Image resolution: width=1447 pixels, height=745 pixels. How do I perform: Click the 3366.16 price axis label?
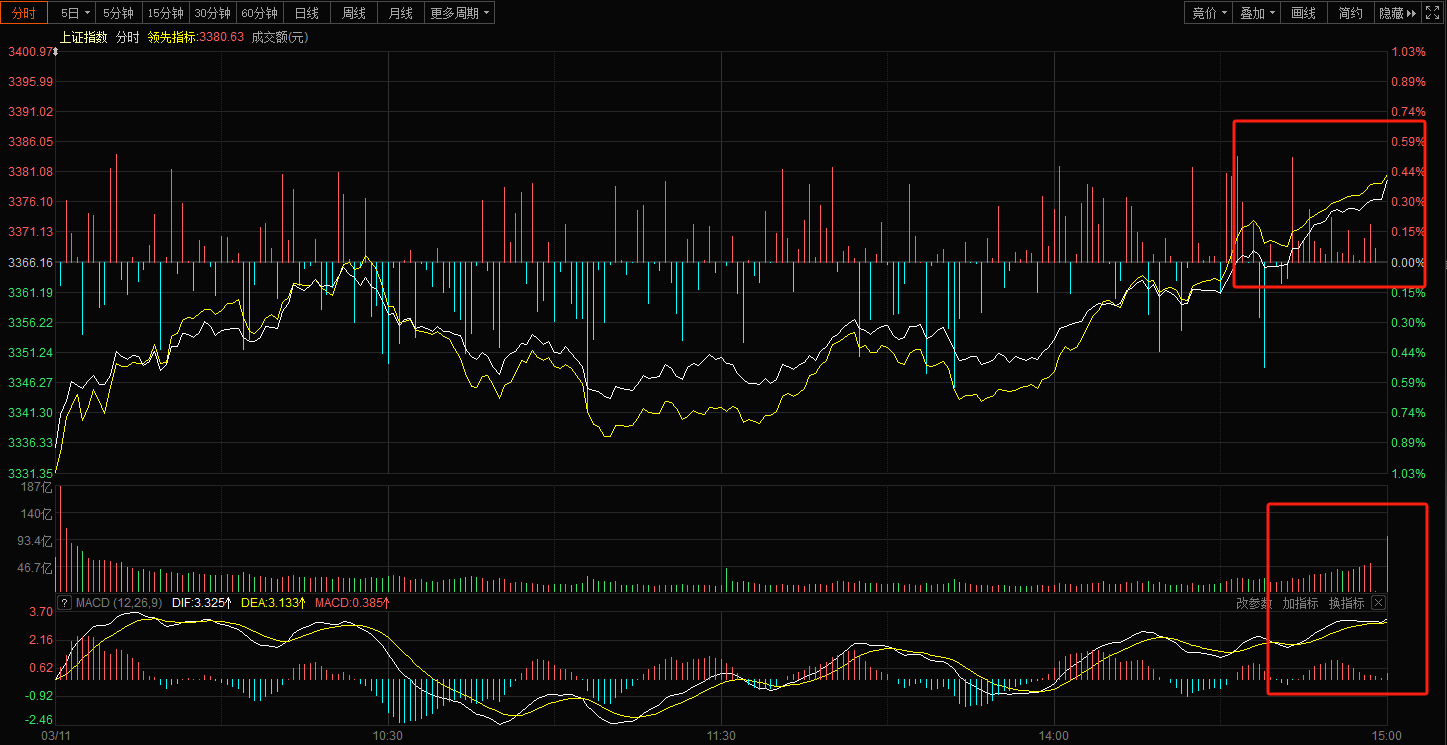click(29, 262)
